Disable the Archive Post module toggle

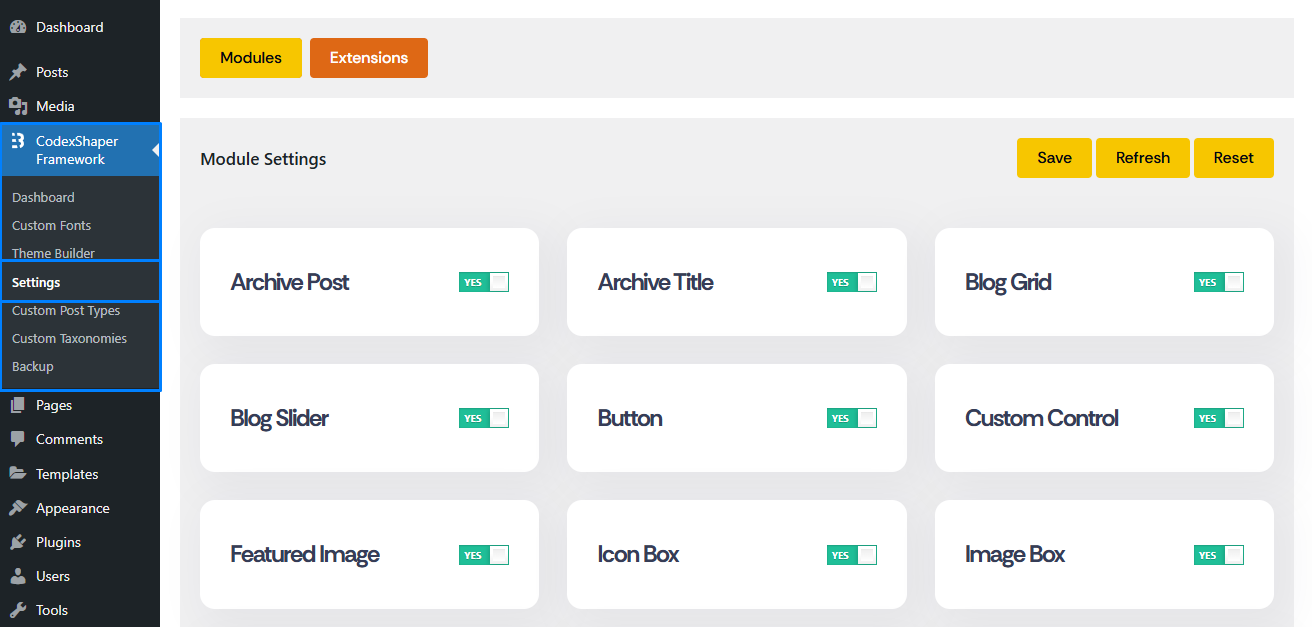point(484,282)
